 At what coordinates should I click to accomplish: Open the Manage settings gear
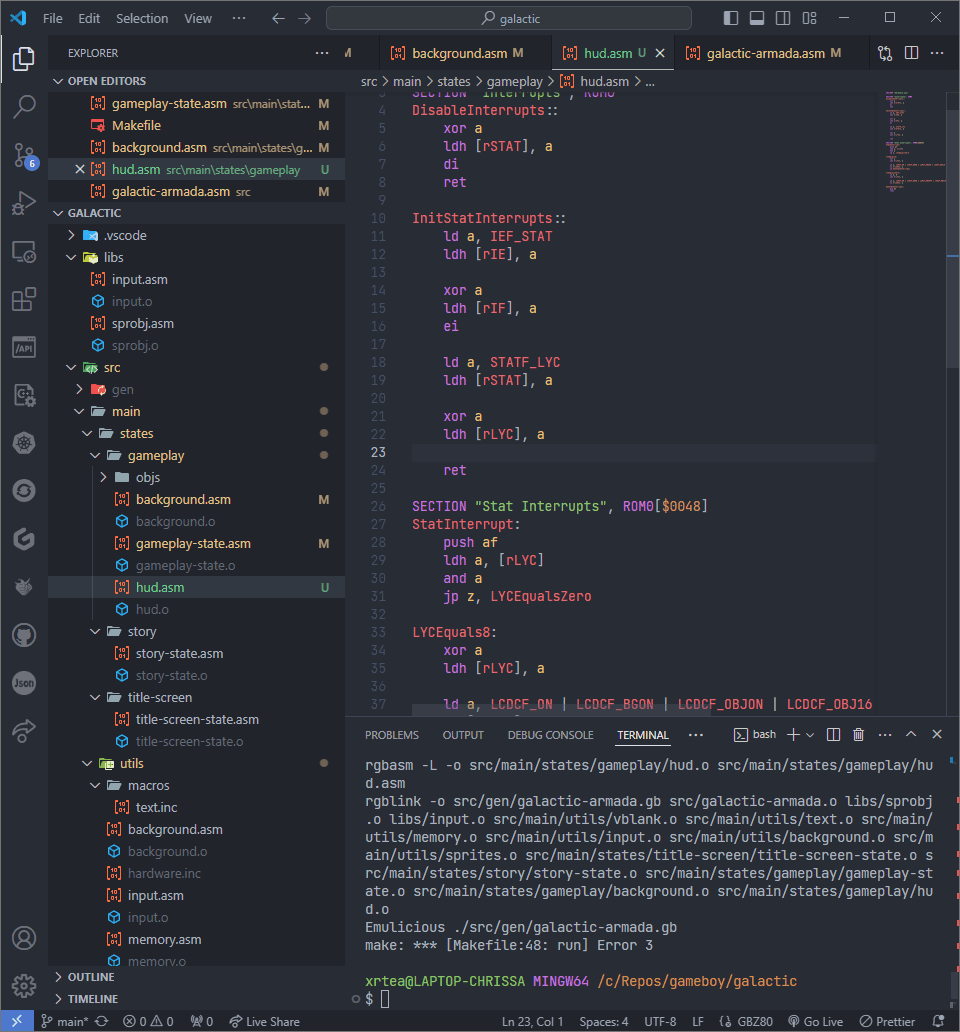tap(24, 984)
